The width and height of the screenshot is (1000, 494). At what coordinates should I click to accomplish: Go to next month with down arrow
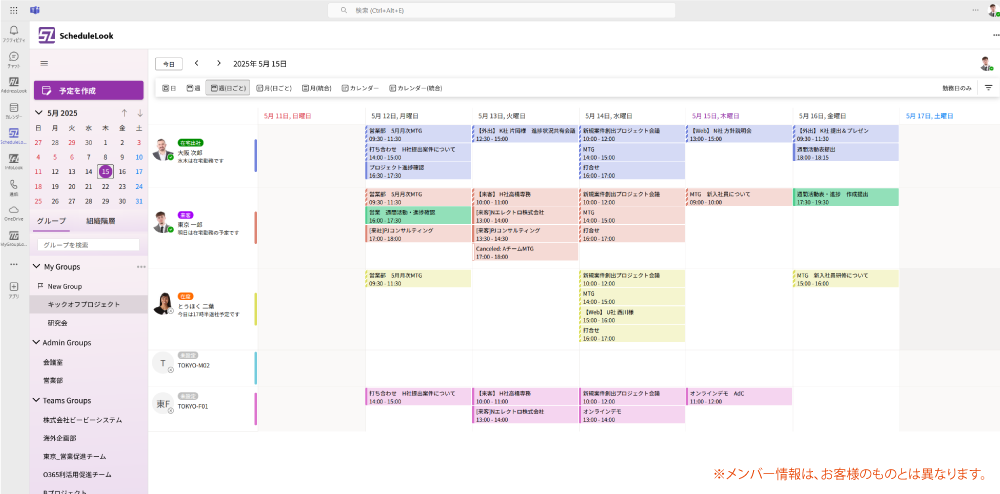pyautogui.click(x=140, y=113)
